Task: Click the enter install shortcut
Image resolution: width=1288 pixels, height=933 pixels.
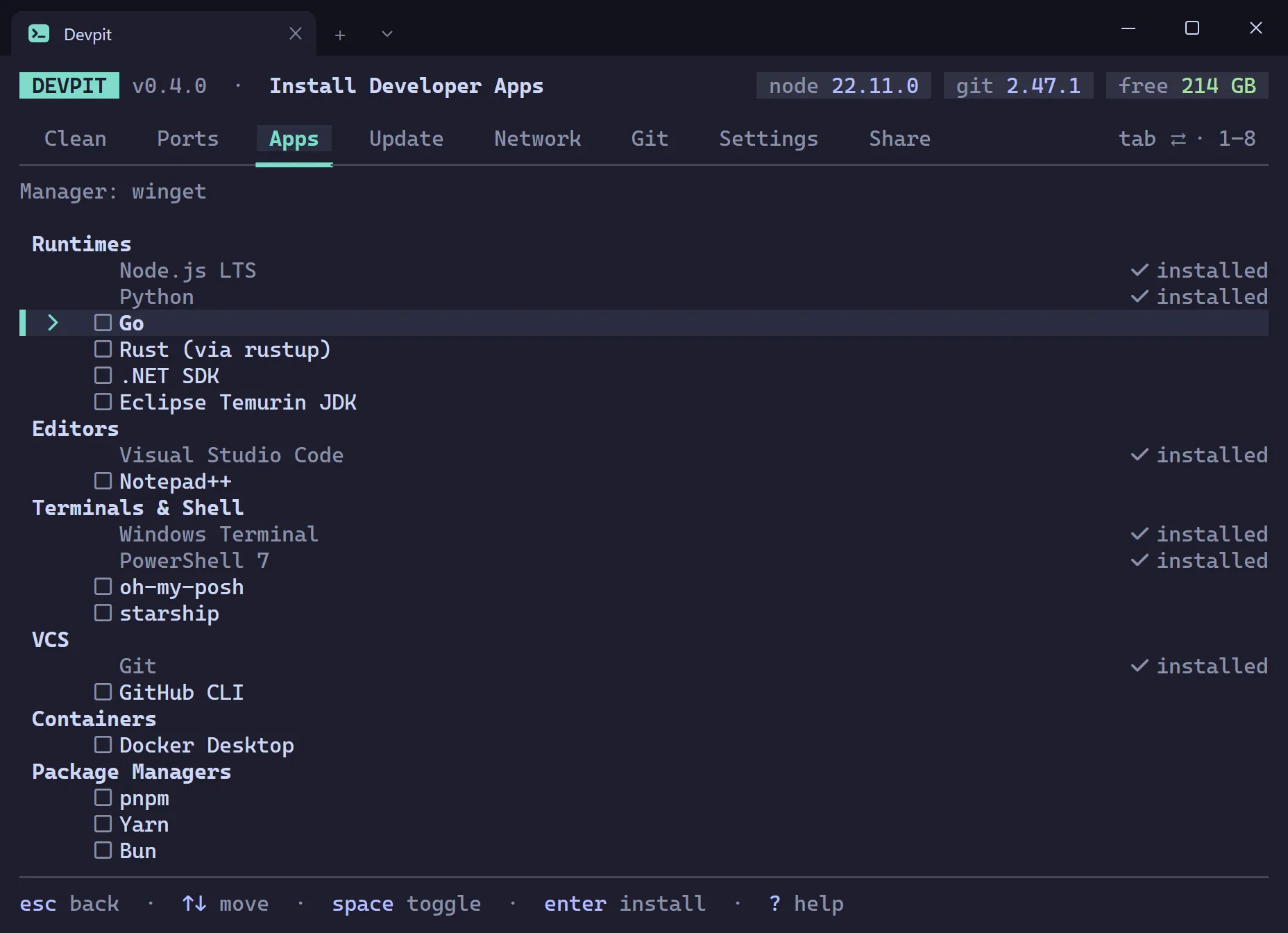Action: 625,903
